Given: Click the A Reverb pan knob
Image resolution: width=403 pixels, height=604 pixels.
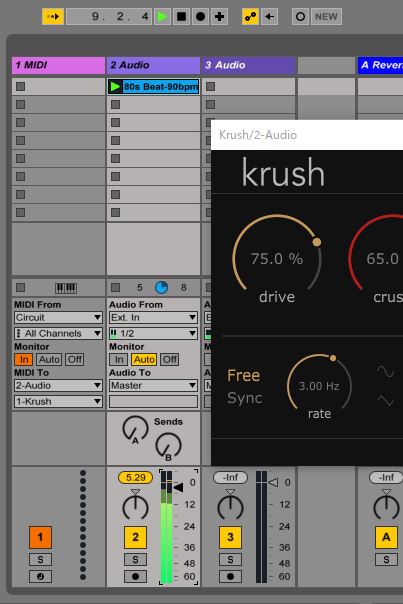Looking at the screenshot, I should 386,506.
